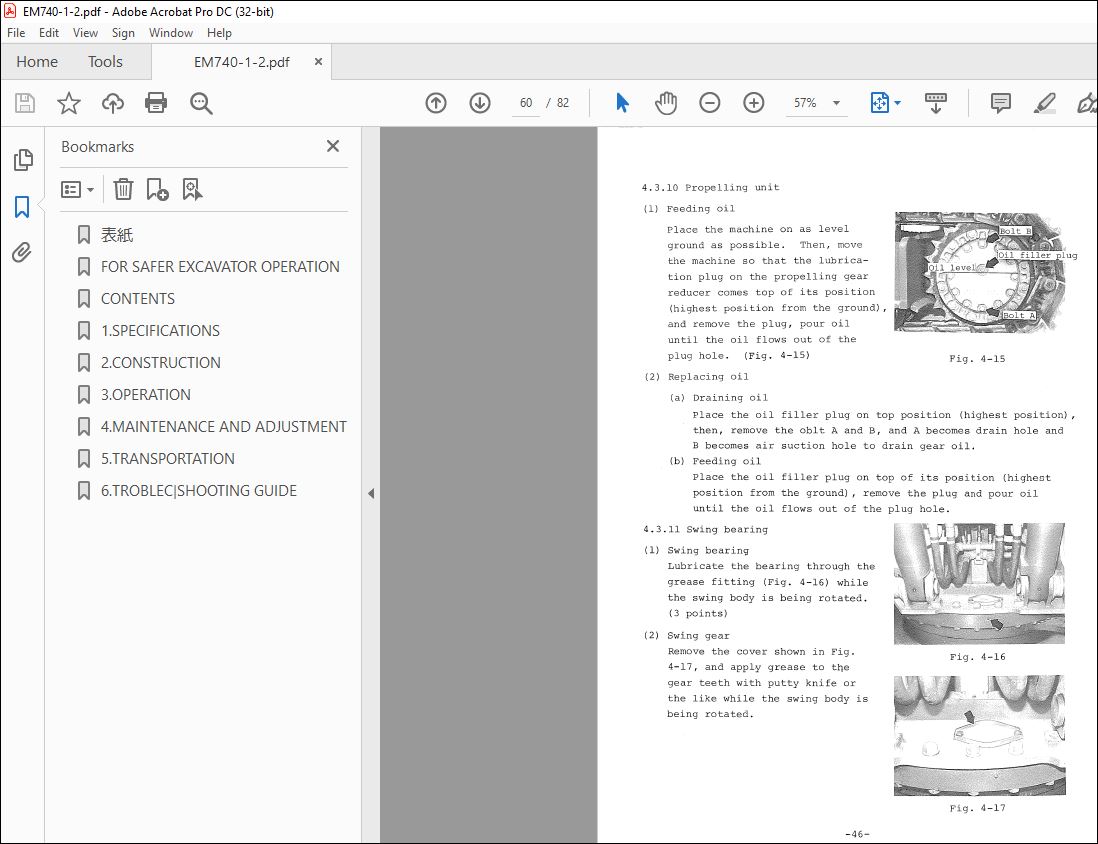Open the Attachments paperclip panel
Viewport: 1098px width, 844px height.
(x=22, y=252)
